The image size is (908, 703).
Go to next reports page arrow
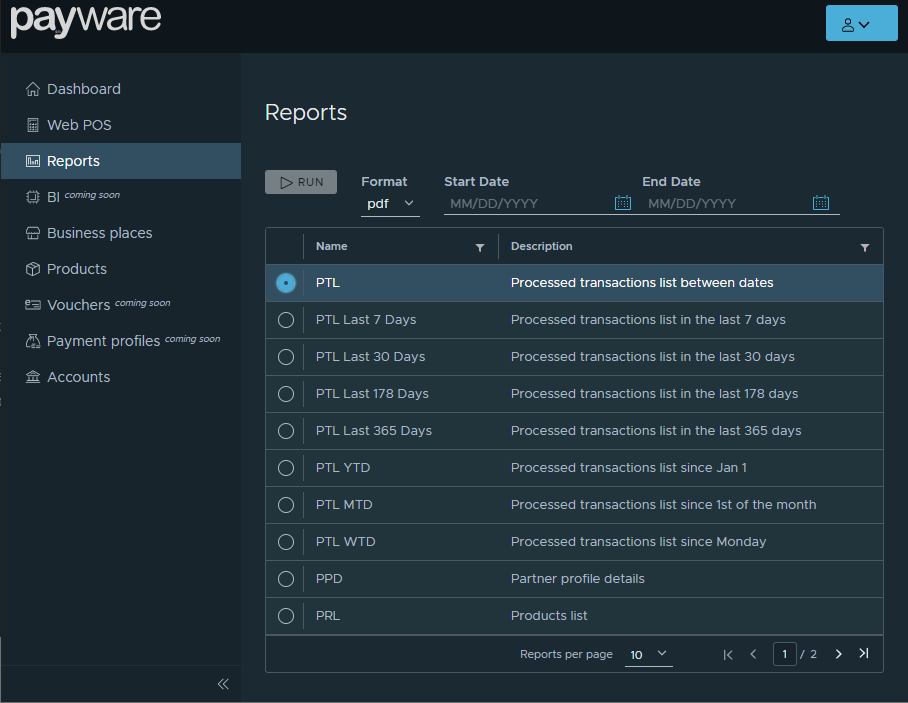(x=838, y=654)
